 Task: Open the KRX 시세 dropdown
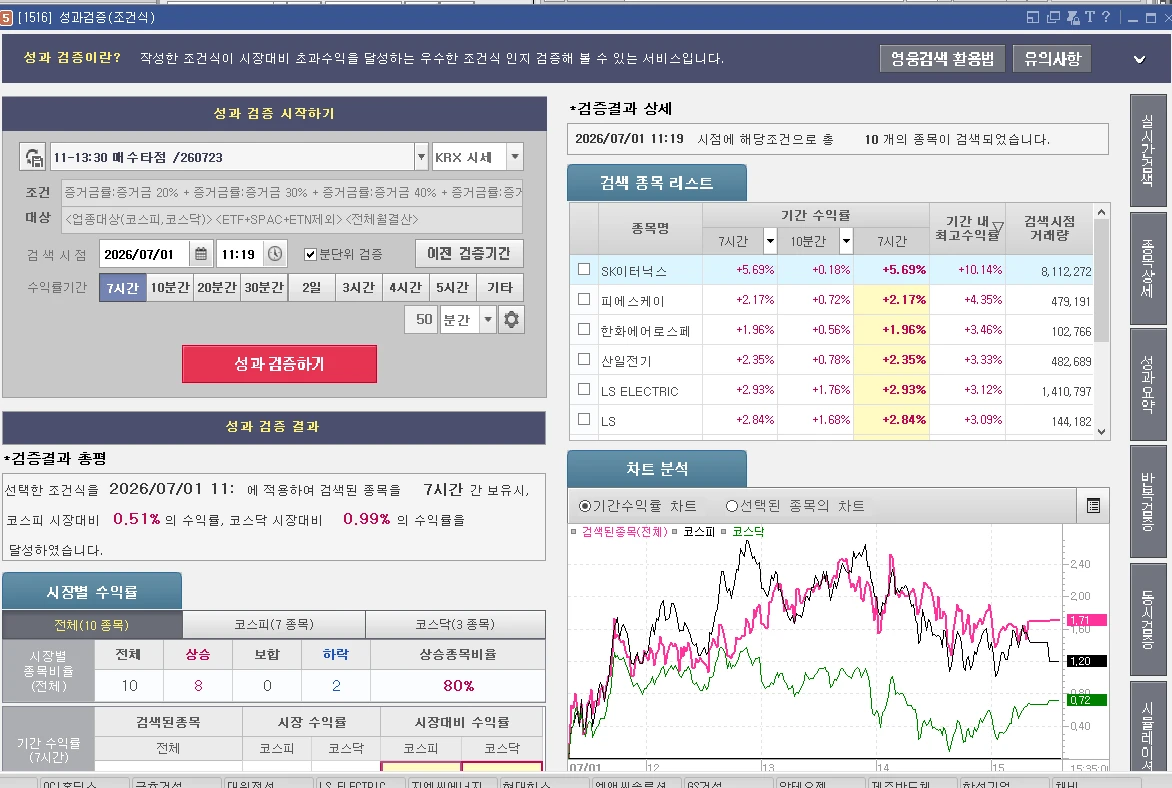tap(515, 157)
